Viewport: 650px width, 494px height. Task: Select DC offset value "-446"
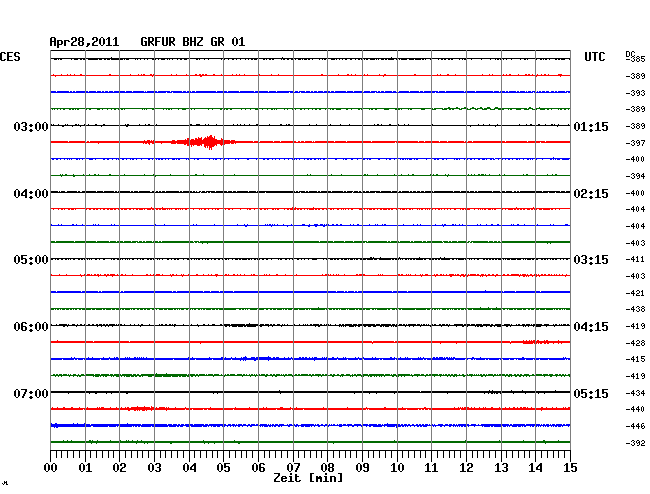(x=635, y=426)
